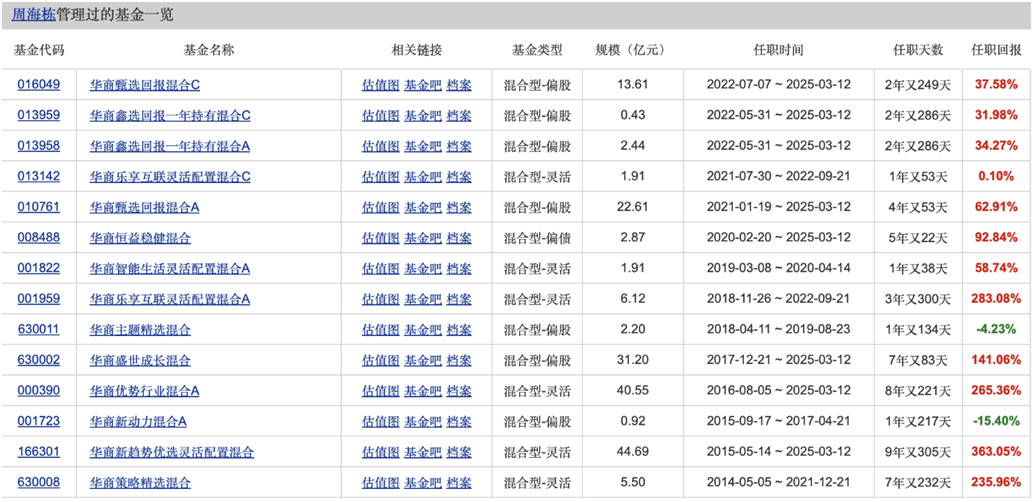This screenshot has width=1034, height=502.
Task: Open fund code 001959
Action: [39, 299]
